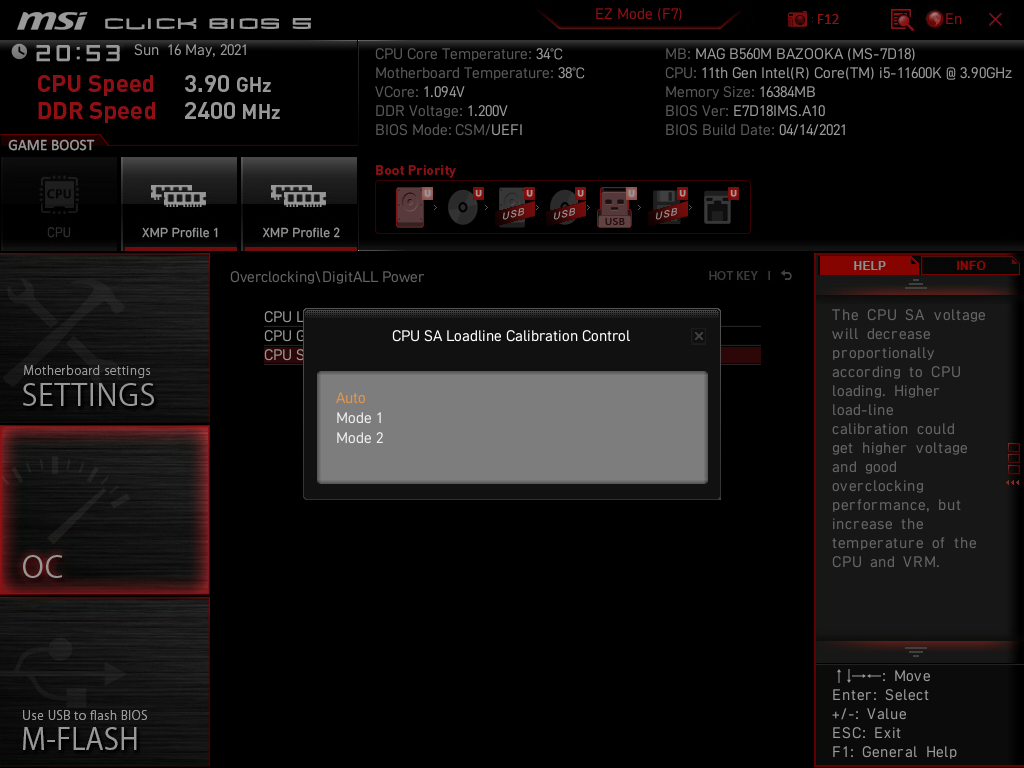The width and height of the screenshot is (1024, 768).
Task: Click the time display 20:53
Action: click(78, 53)
